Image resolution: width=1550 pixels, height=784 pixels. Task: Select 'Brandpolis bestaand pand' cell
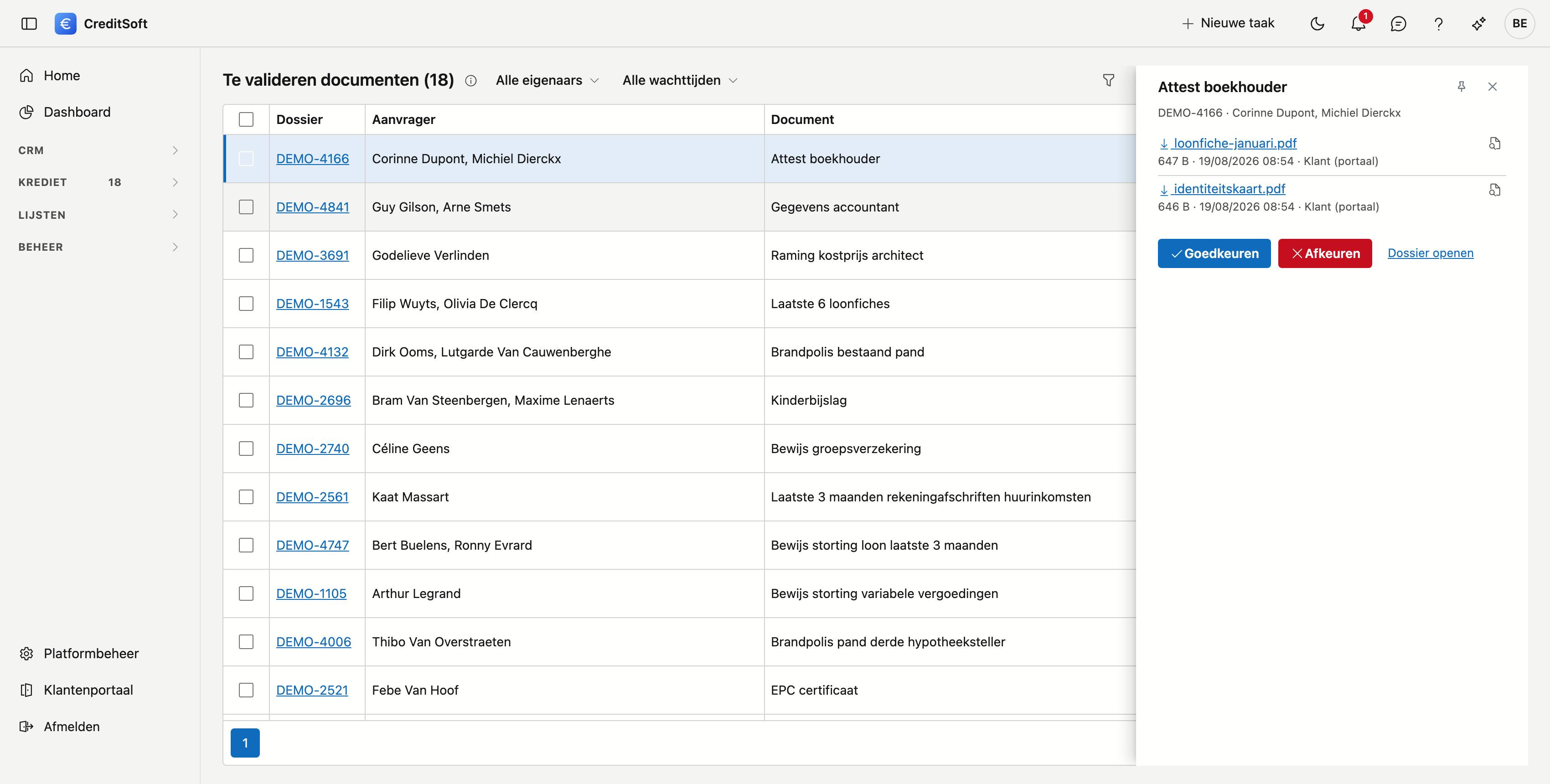950,352
